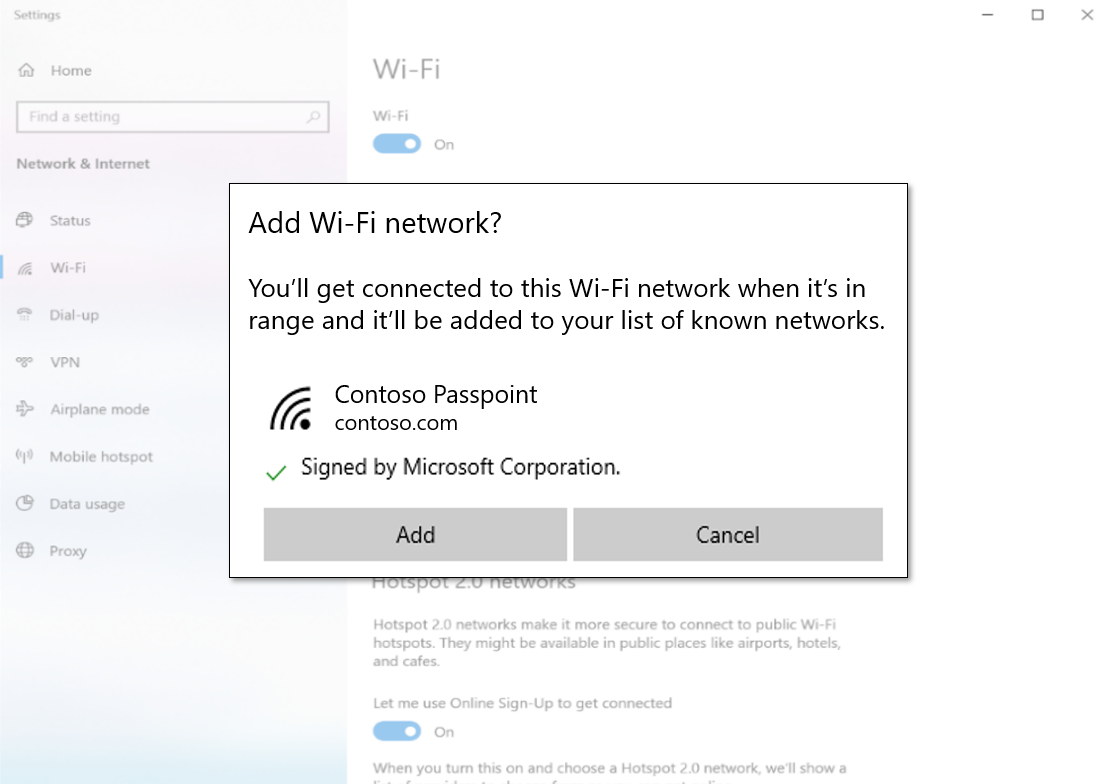This screenshot has height=784, width=1112.
Task: Cancel adding the Wi-Fi network
Action: coord(728,534)
